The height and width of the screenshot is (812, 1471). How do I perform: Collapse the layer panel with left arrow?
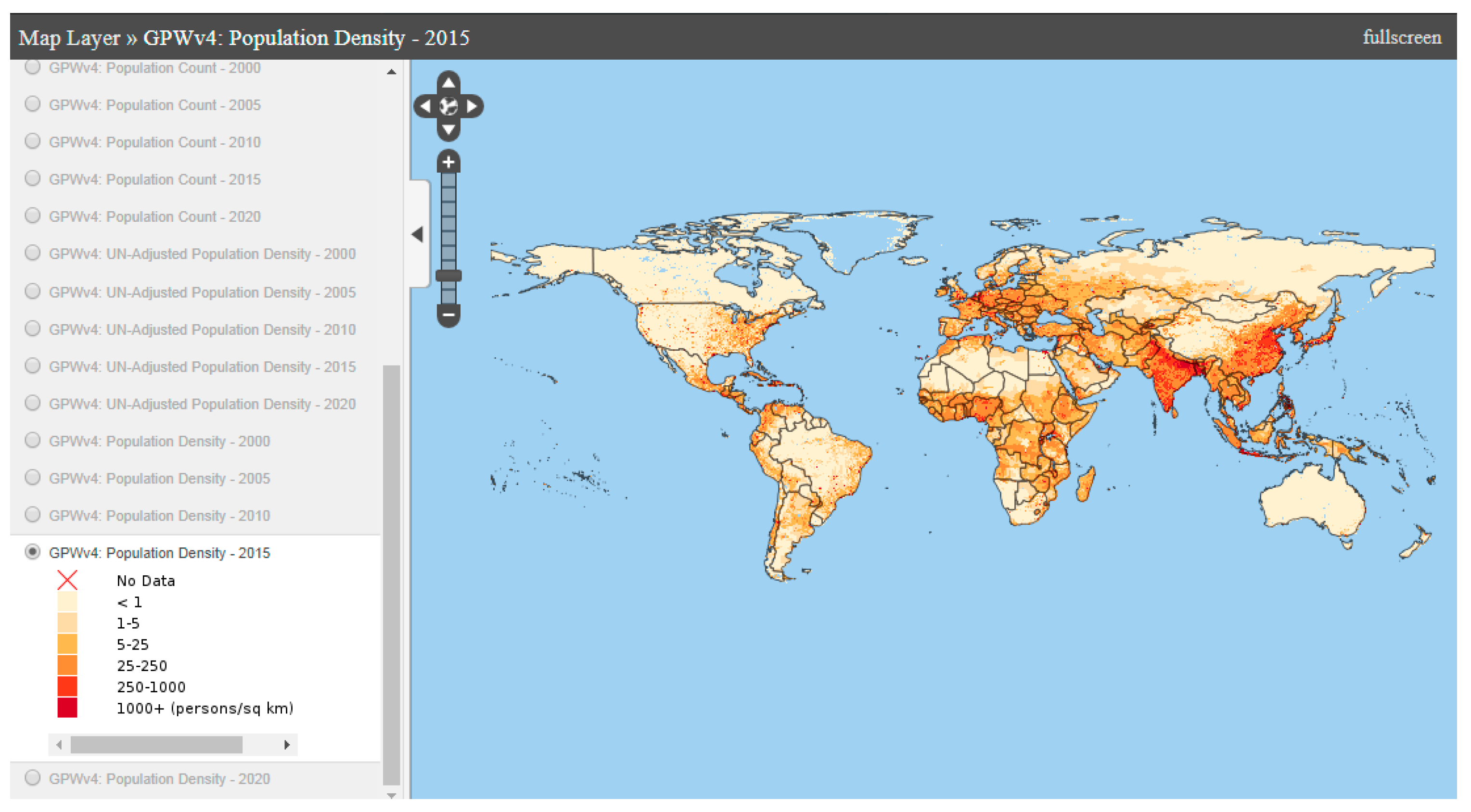coord(418,234)
